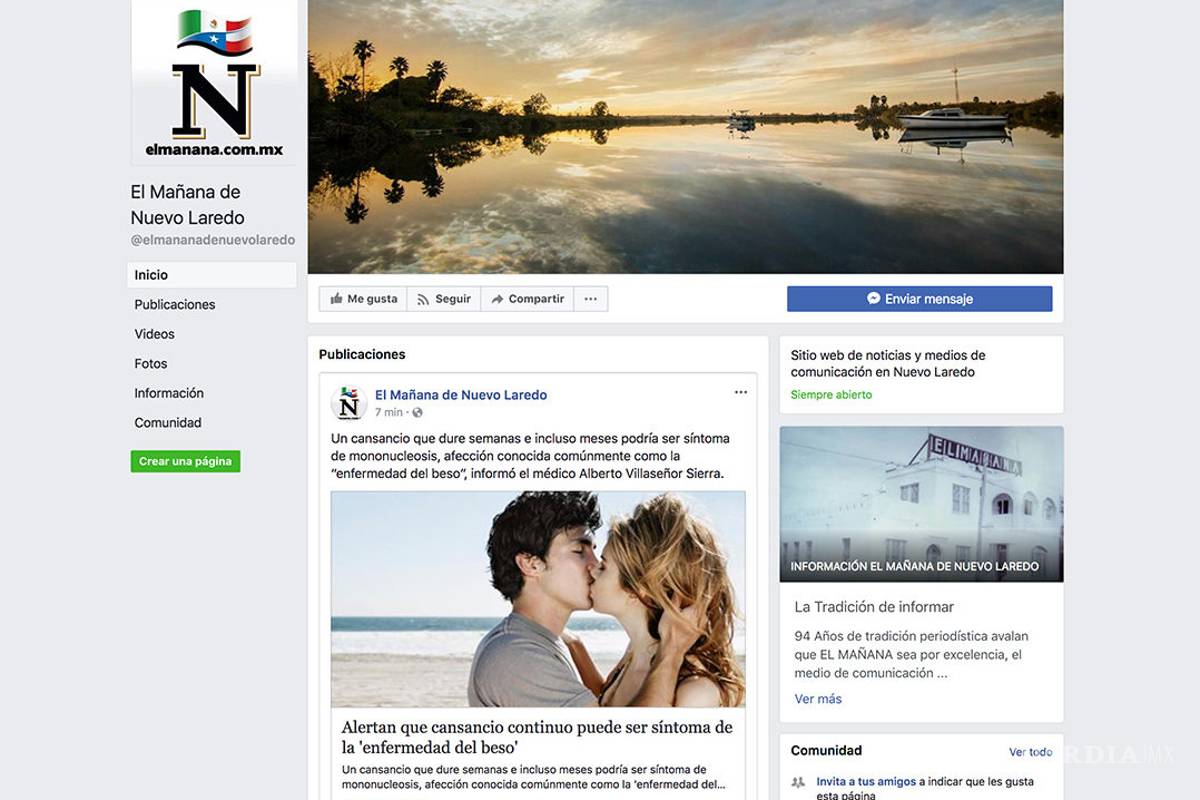Switch to the Videos section
Screen dimensions: 1200x800
pyautogui.click(x=154, y=334)
